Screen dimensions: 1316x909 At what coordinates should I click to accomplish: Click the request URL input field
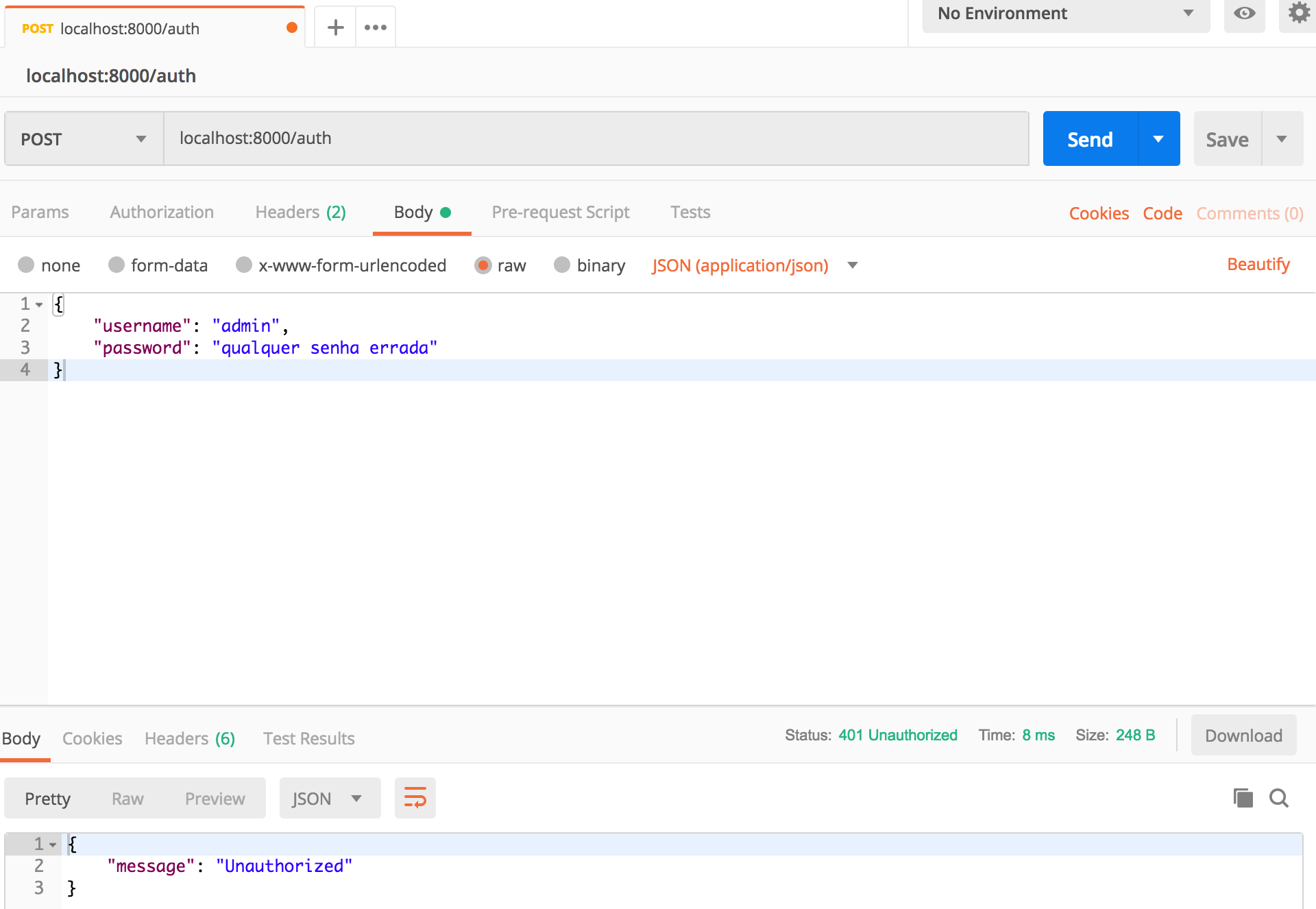click(596, 138)
